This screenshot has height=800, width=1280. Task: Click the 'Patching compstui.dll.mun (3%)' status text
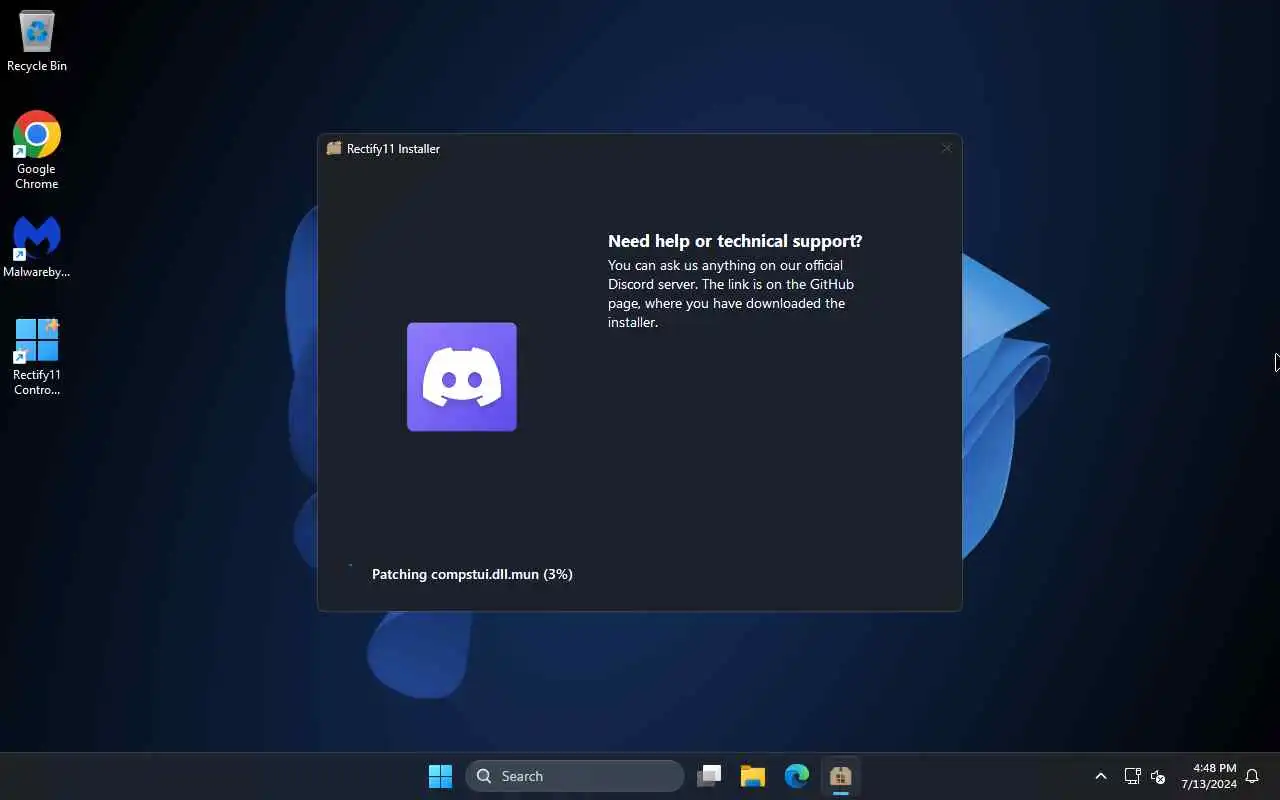tap(472, 574)
